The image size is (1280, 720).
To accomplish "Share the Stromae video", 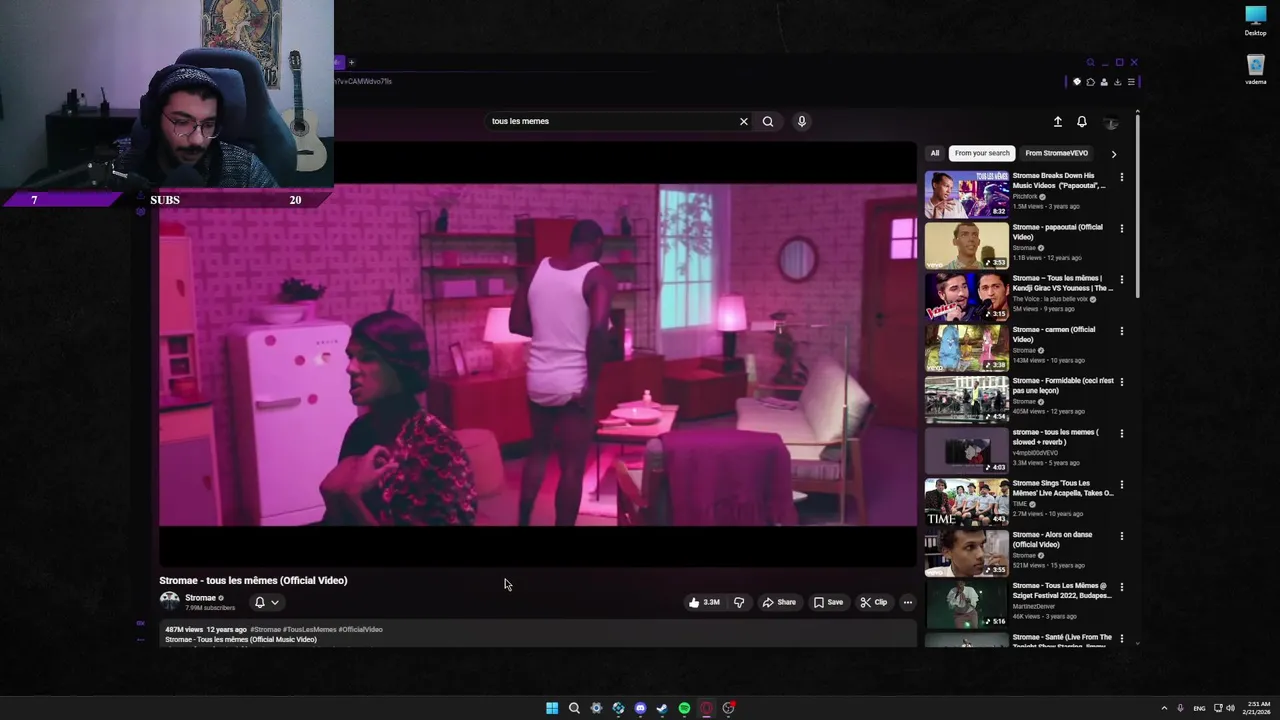I will (x=779, y=602).
